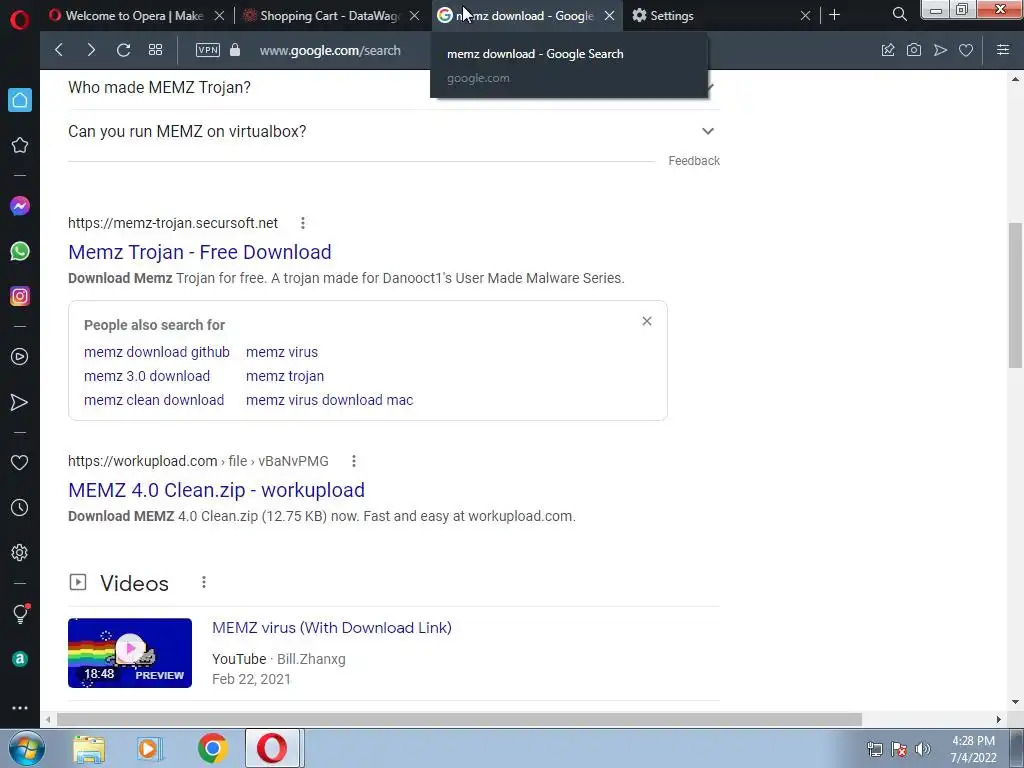
Task: Open the edit snapshot toolbar icon
Action: click(x=888, y=50)
